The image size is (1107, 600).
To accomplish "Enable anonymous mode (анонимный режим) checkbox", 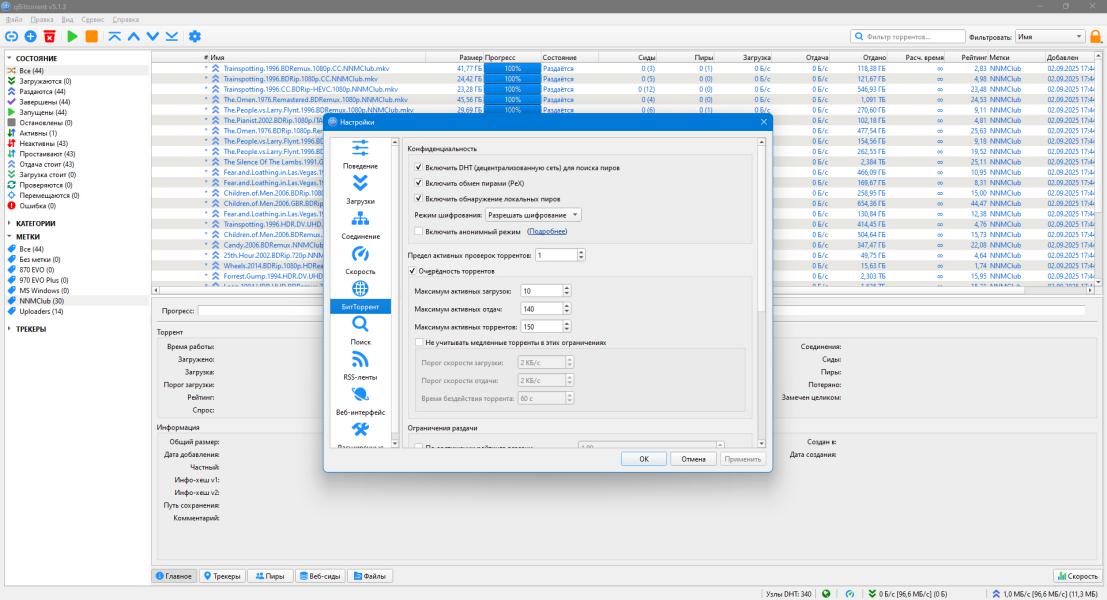I will coord(418,231).
